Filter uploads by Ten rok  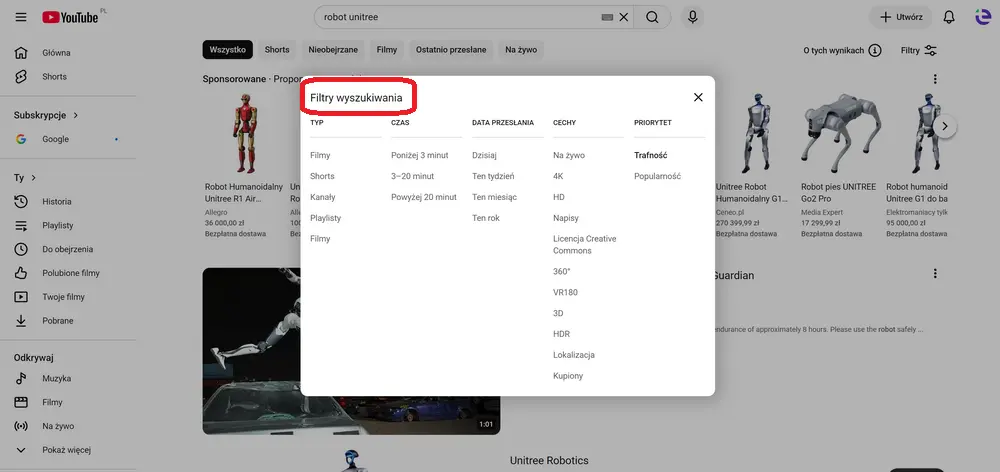point(486,218)
